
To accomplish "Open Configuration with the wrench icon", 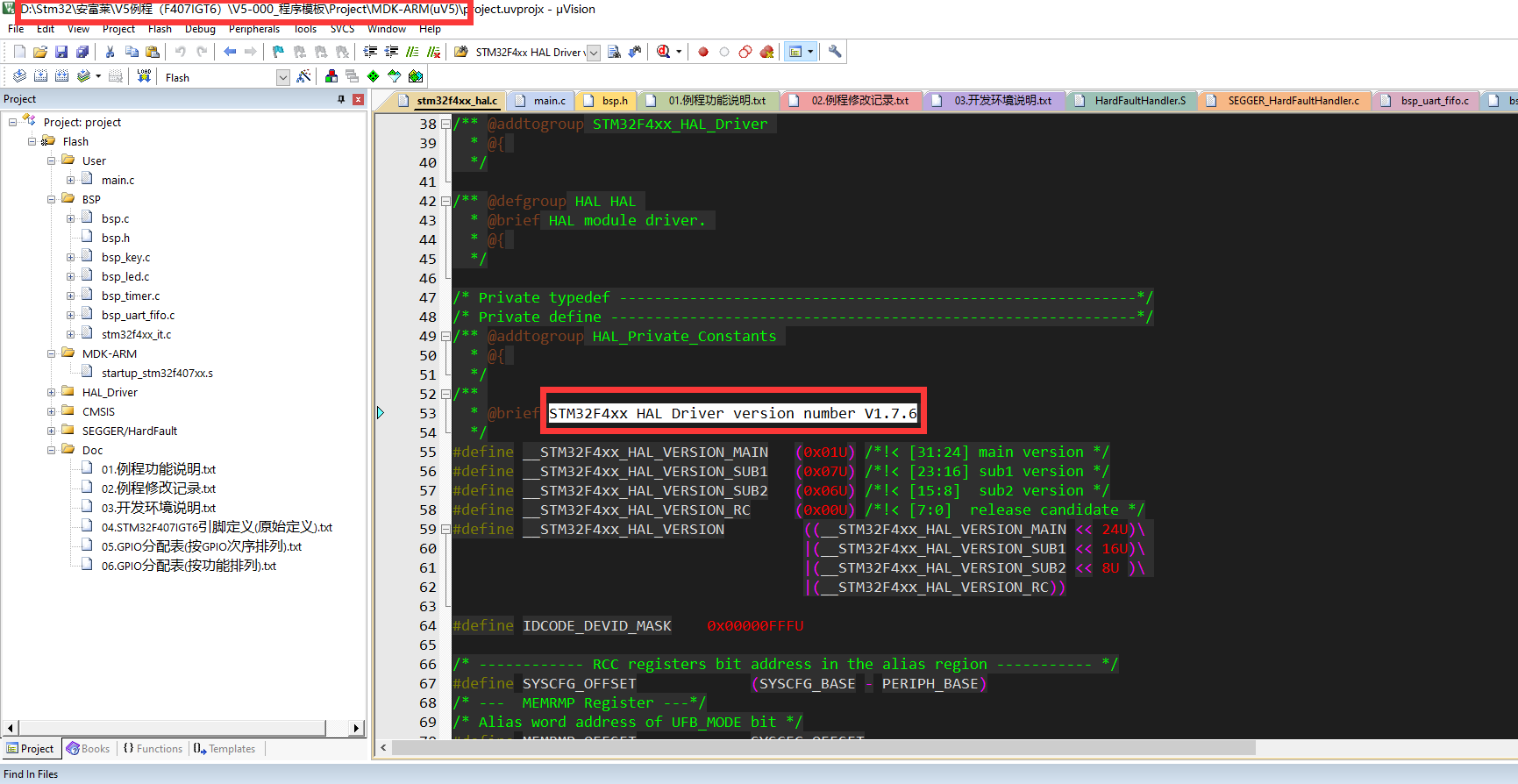I will (835, 52).
